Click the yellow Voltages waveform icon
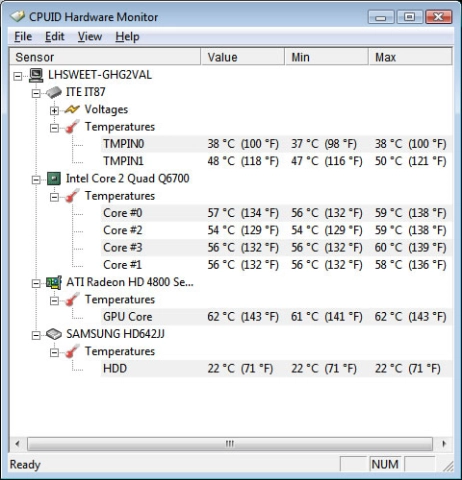462x480 pixels. pos(72,109)
